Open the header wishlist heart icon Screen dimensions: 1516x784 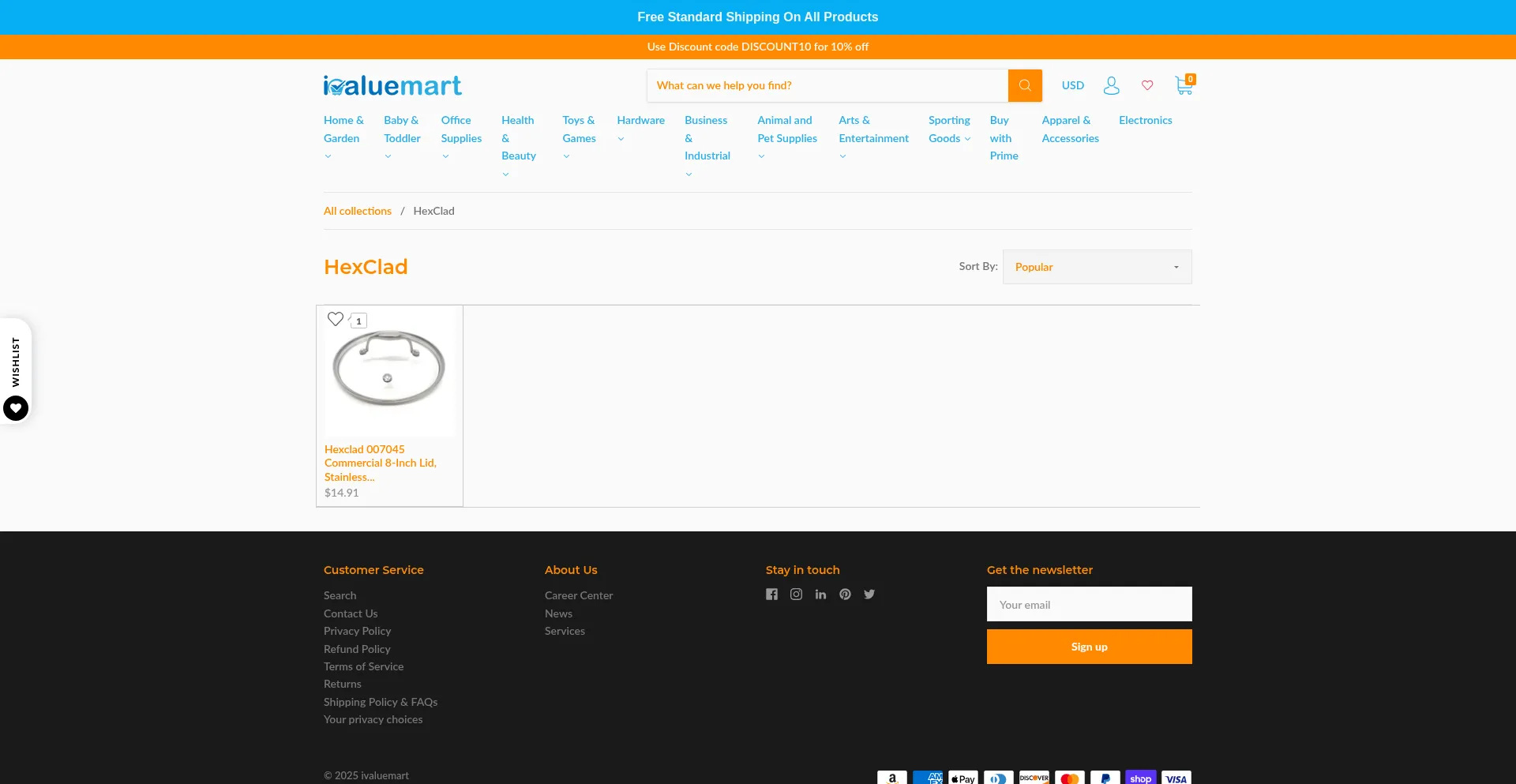[1147, 85]
